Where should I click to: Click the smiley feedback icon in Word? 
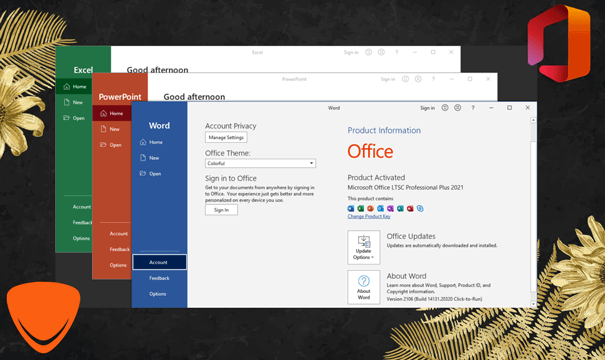[445, 108]
